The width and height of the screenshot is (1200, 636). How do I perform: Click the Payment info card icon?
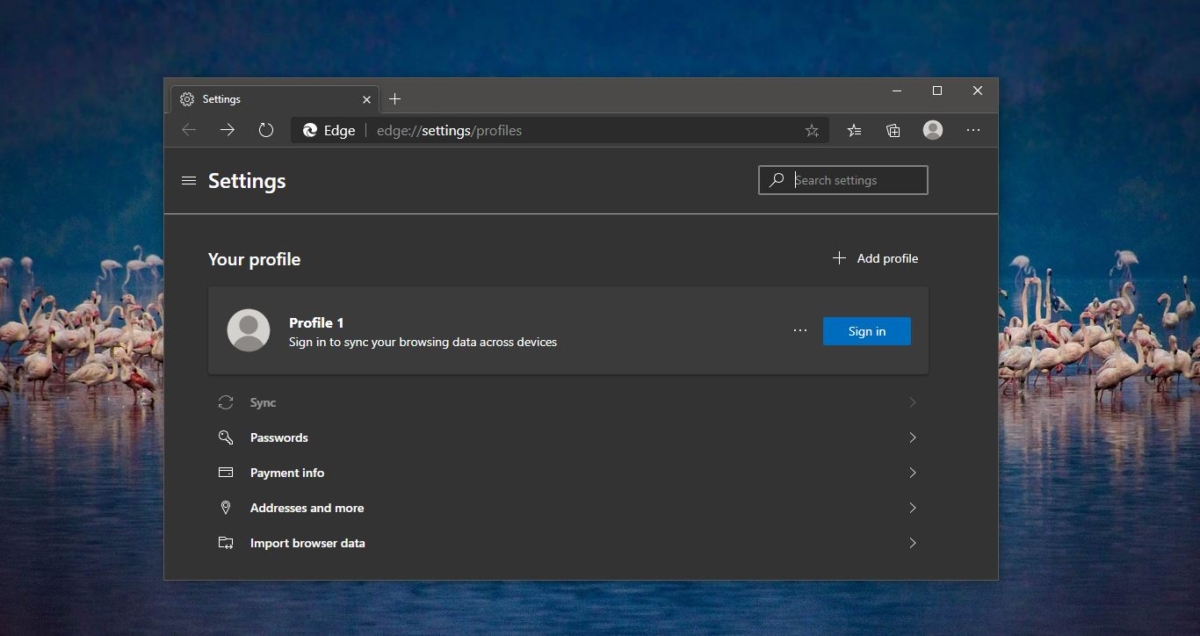[x=225, y=472]
